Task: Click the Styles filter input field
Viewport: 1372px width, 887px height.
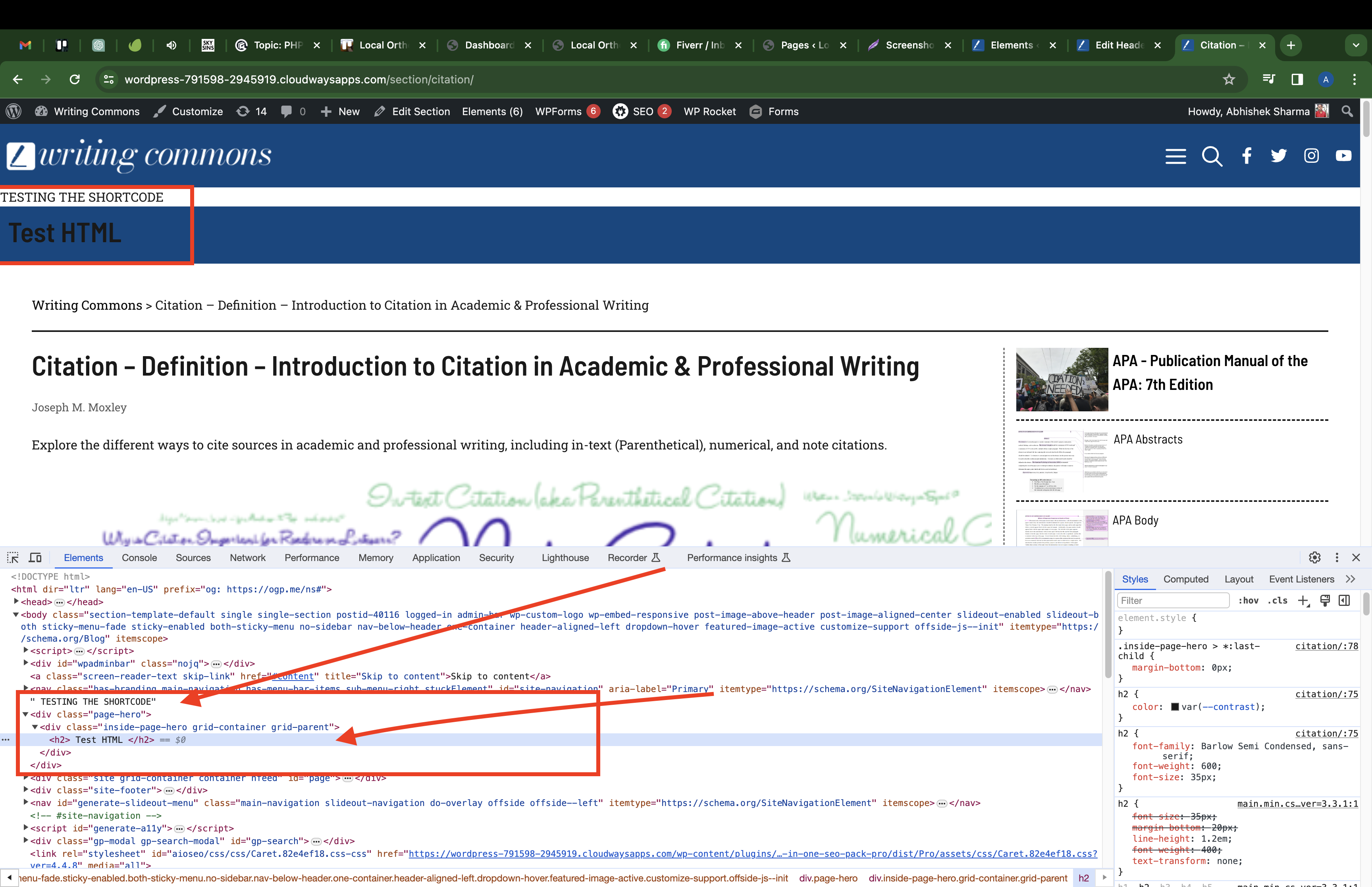Action: pyautogui.click(x=1173, y=601)
